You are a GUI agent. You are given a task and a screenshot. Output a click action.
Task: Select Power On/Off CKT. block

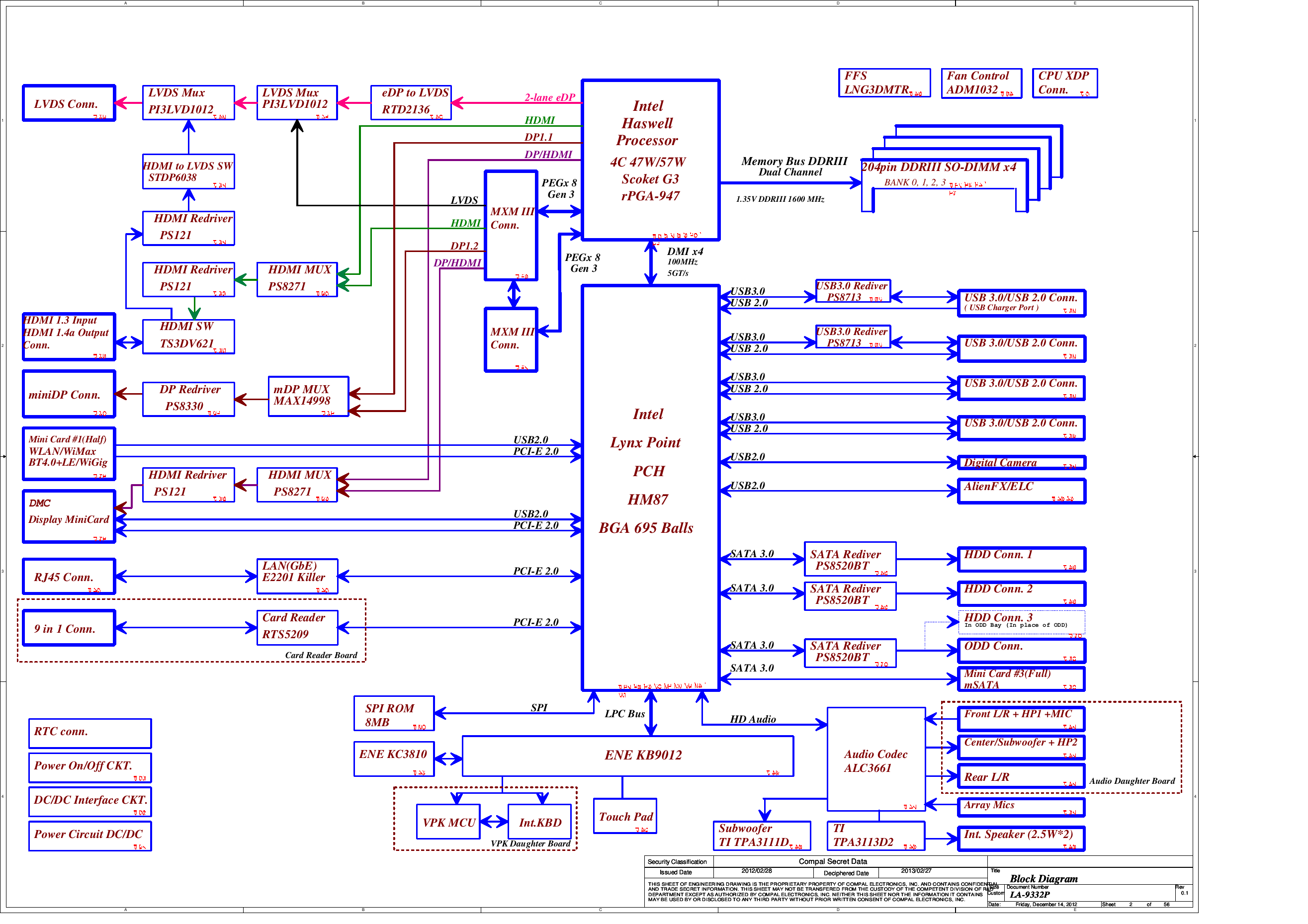point(90,768)
